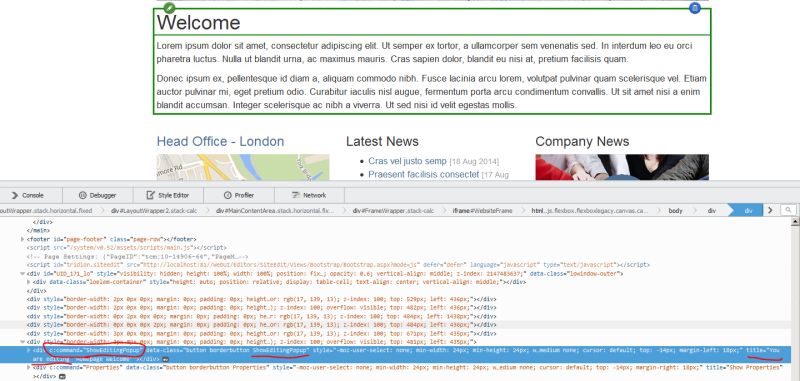The height and width of the screenshot is (381, 800).
Task: Select highlighted blue div breadcrumb
Action: click(748, 210)
